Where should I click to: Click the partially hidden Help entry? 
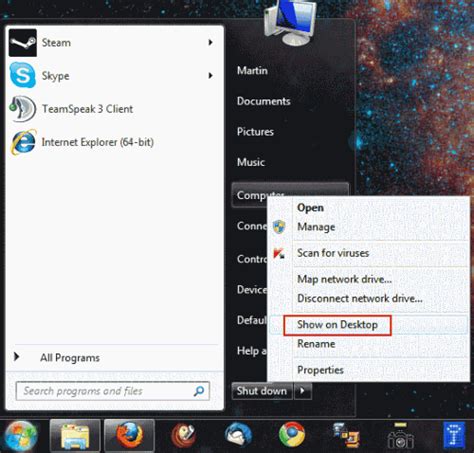252,351
